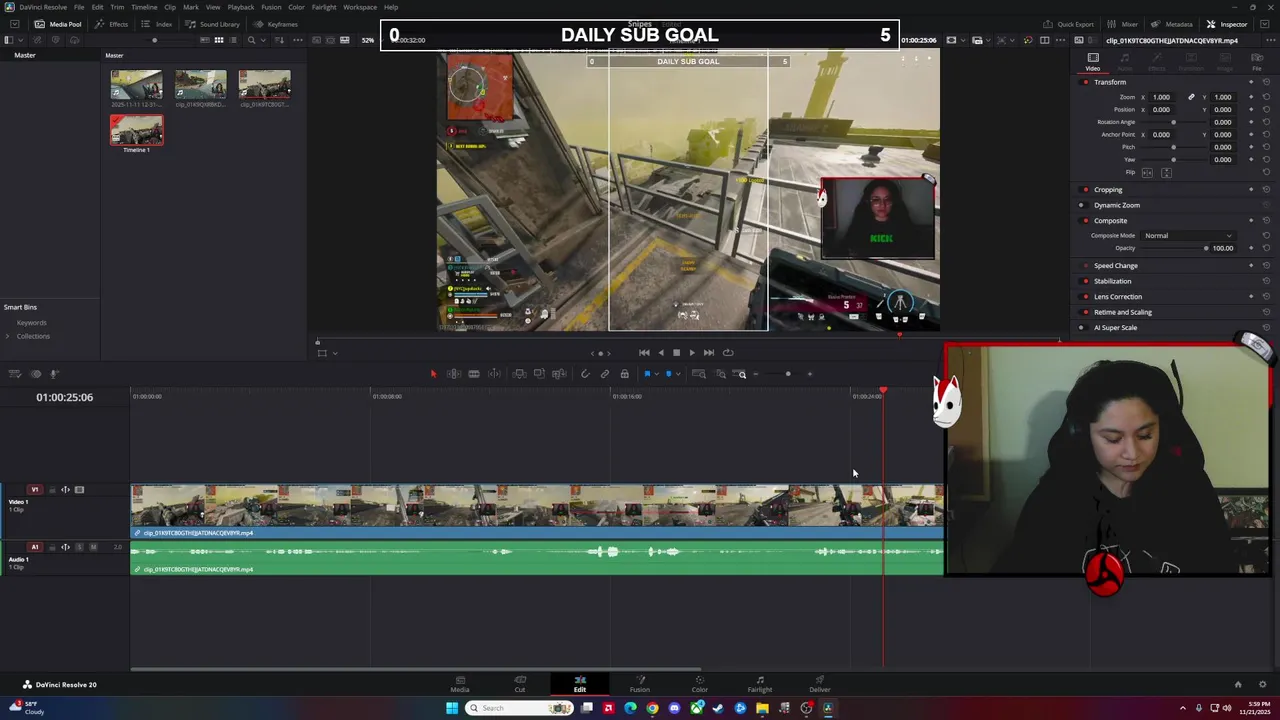1280x720 pixels.
Task: Open the Metadata panel
Action: click(1172, 24)
